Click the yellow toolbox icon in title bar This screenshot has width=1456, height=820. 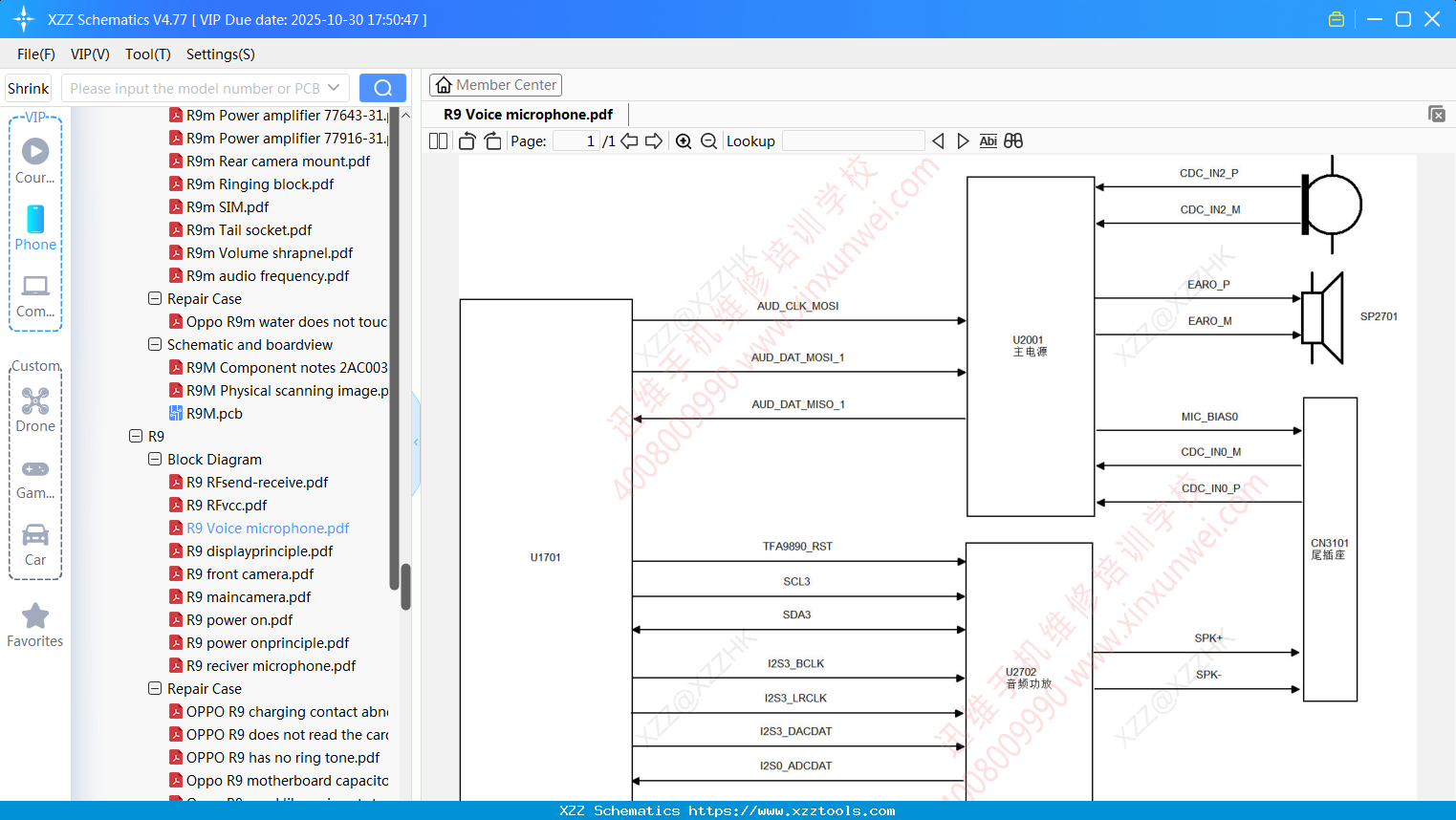coord(1336,19)
